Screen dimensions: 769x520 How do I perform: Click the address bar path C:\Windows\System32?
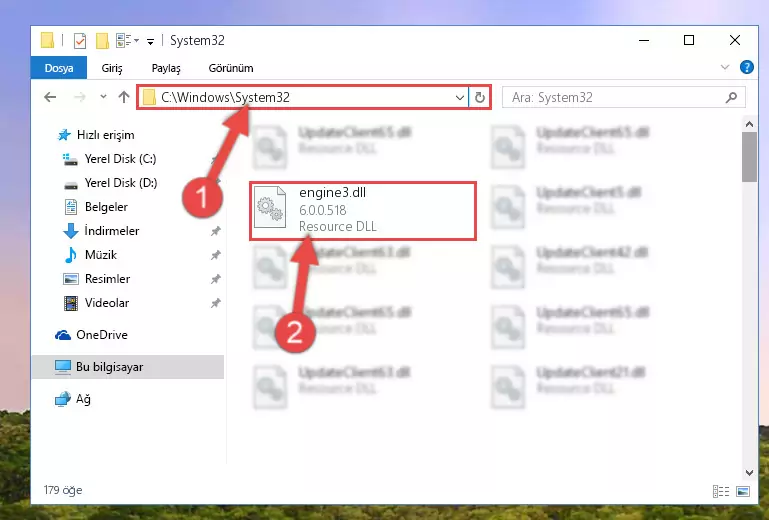pyautogui.click(x=226, y=97)
